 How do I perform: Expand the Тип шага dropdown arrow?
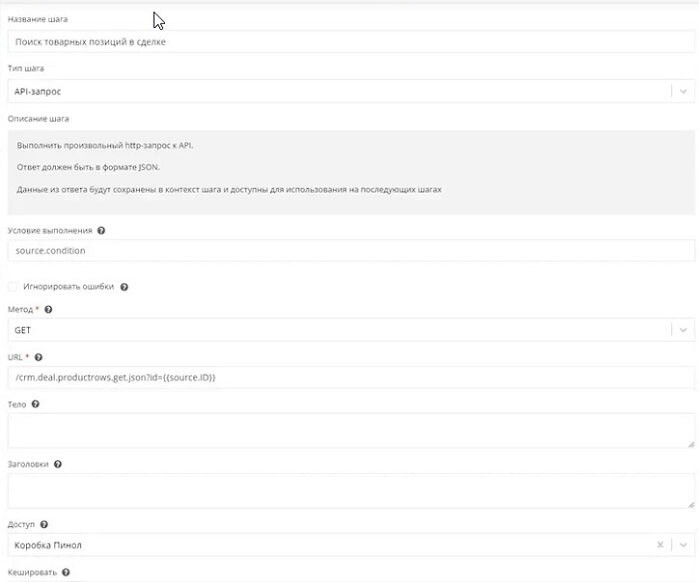click(x=683, y=91)
